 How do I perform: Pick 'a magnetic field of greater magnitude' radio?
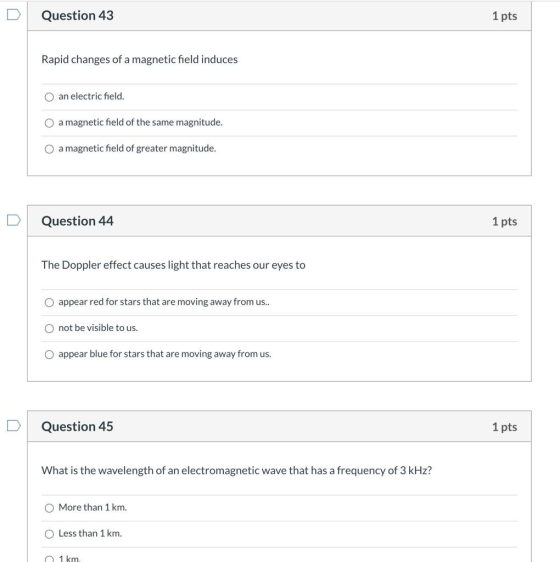tap(49, 149)
